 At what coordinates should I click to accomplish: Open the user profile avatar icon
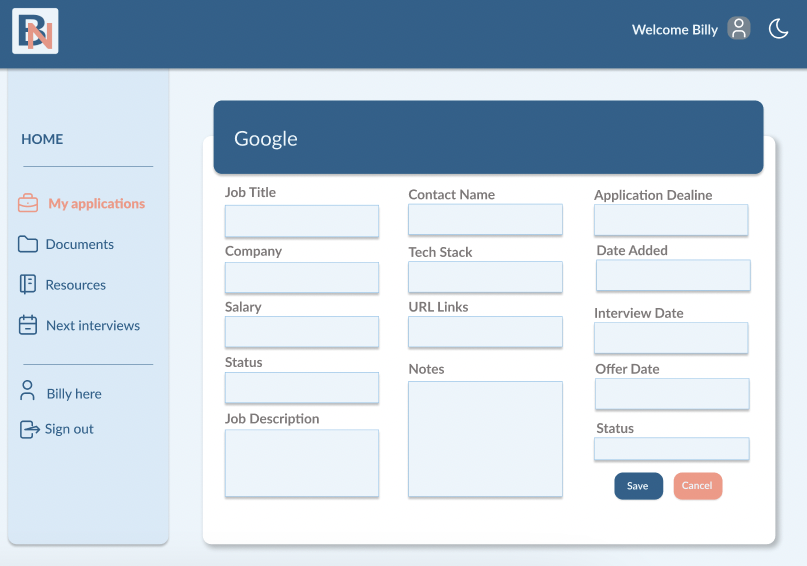(x=739, y=28)
